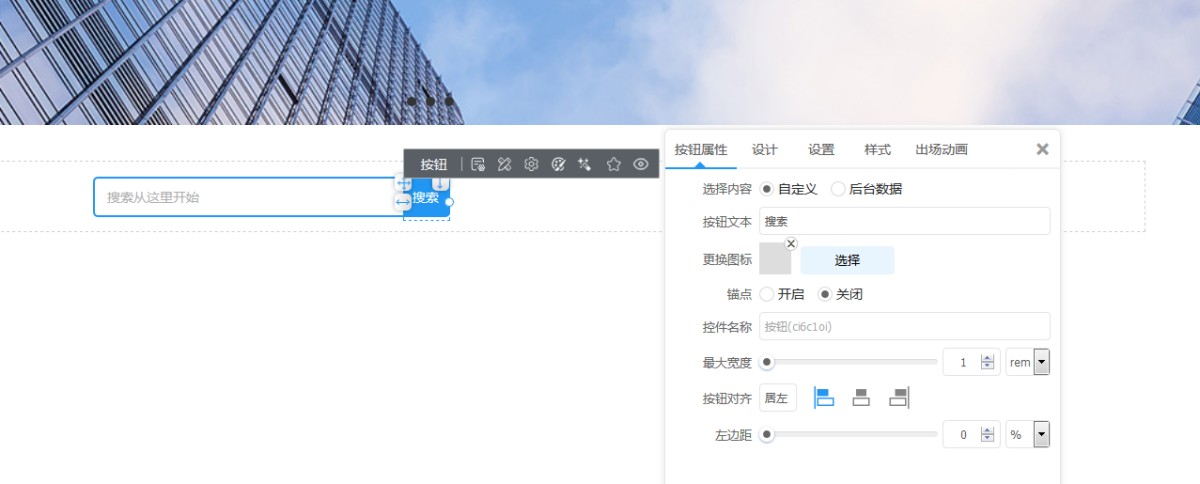
Task: Click the 左边距 label text
Action: (733, 435)
